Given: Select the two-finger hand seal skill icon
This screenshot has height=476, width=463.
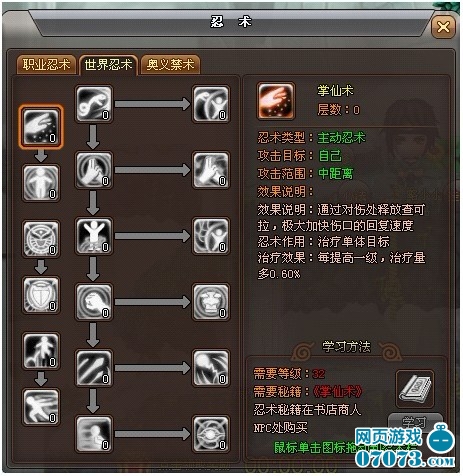Looking at the screenshot, I should click(94, 170).
